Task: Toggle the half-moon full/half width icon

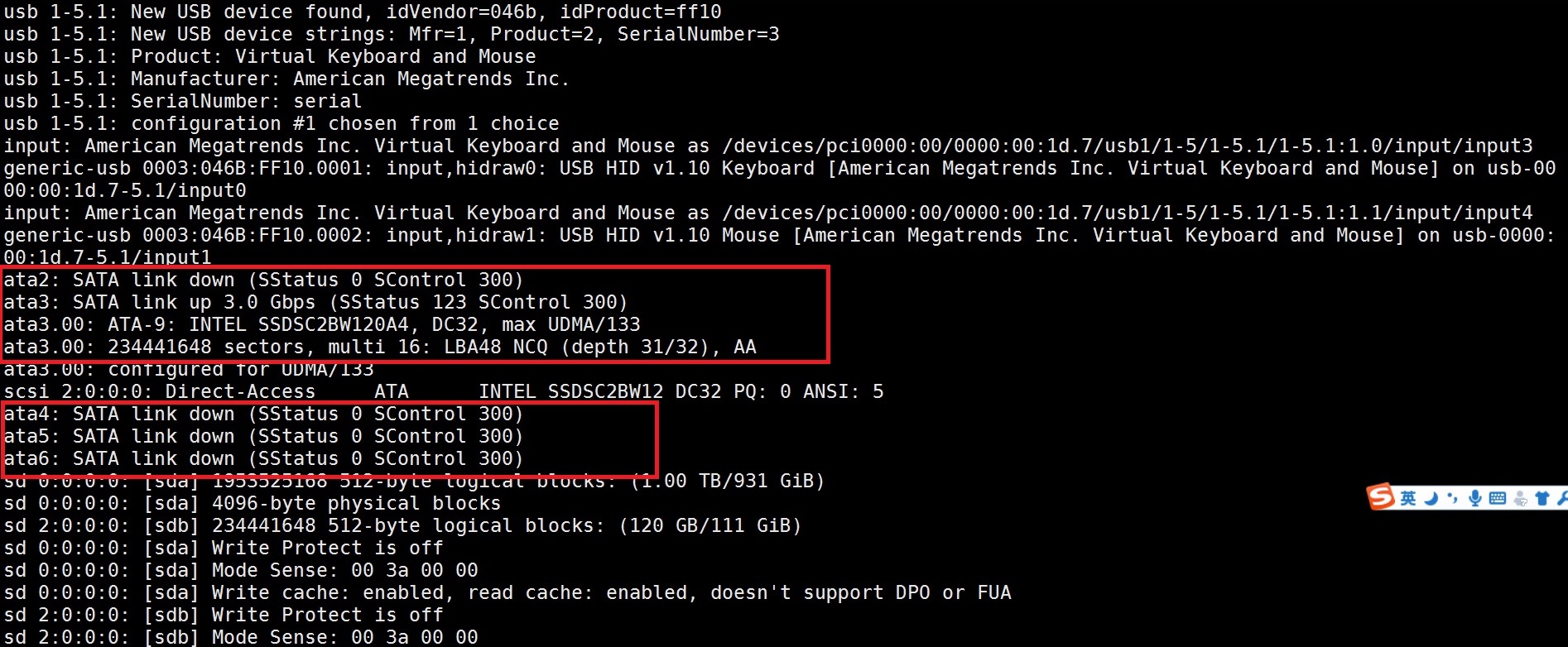Action: [x=1431, y=498]
